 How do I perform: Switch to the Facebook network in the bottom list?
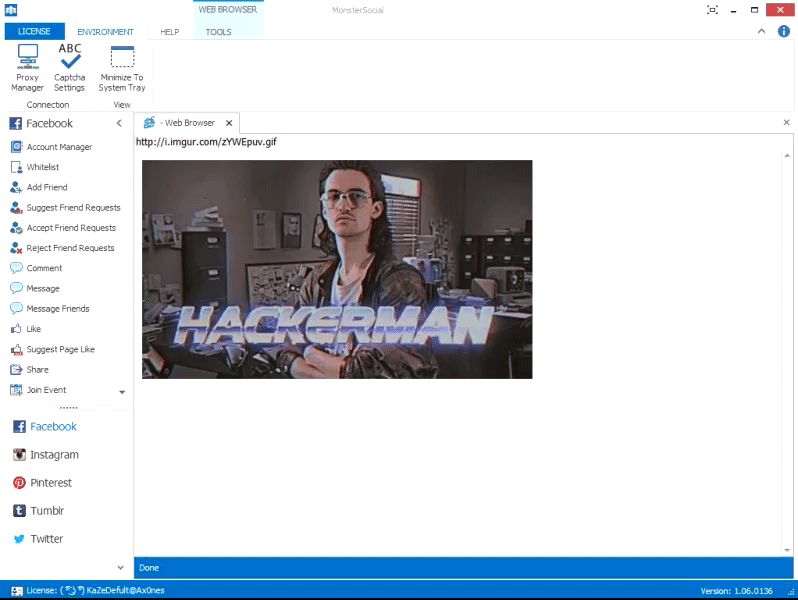tap(45, 426)
